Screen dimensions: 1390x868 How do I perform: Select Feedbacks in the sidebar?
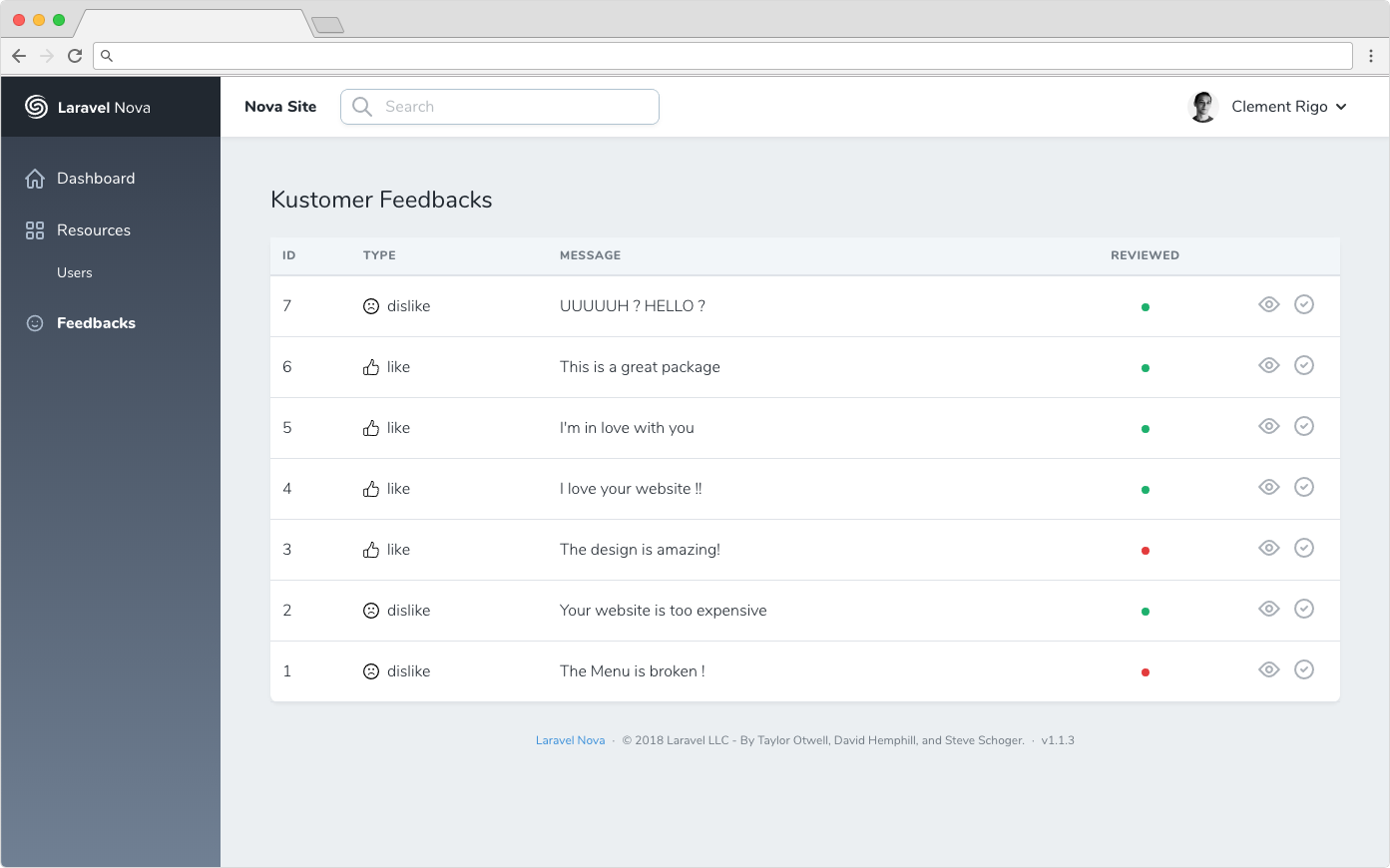click(96, 323)
